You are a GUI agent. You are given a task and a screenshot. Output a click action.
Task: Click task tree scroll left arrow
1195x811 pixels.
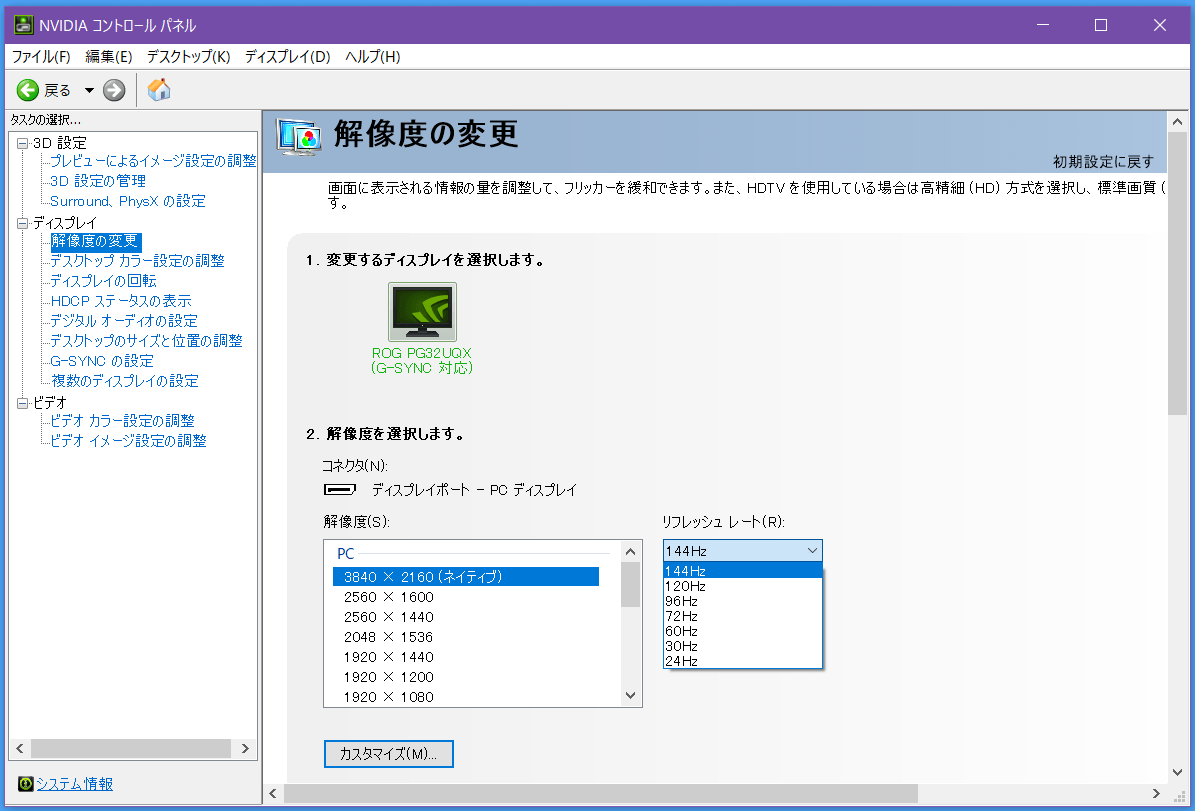tap(20, 748)
